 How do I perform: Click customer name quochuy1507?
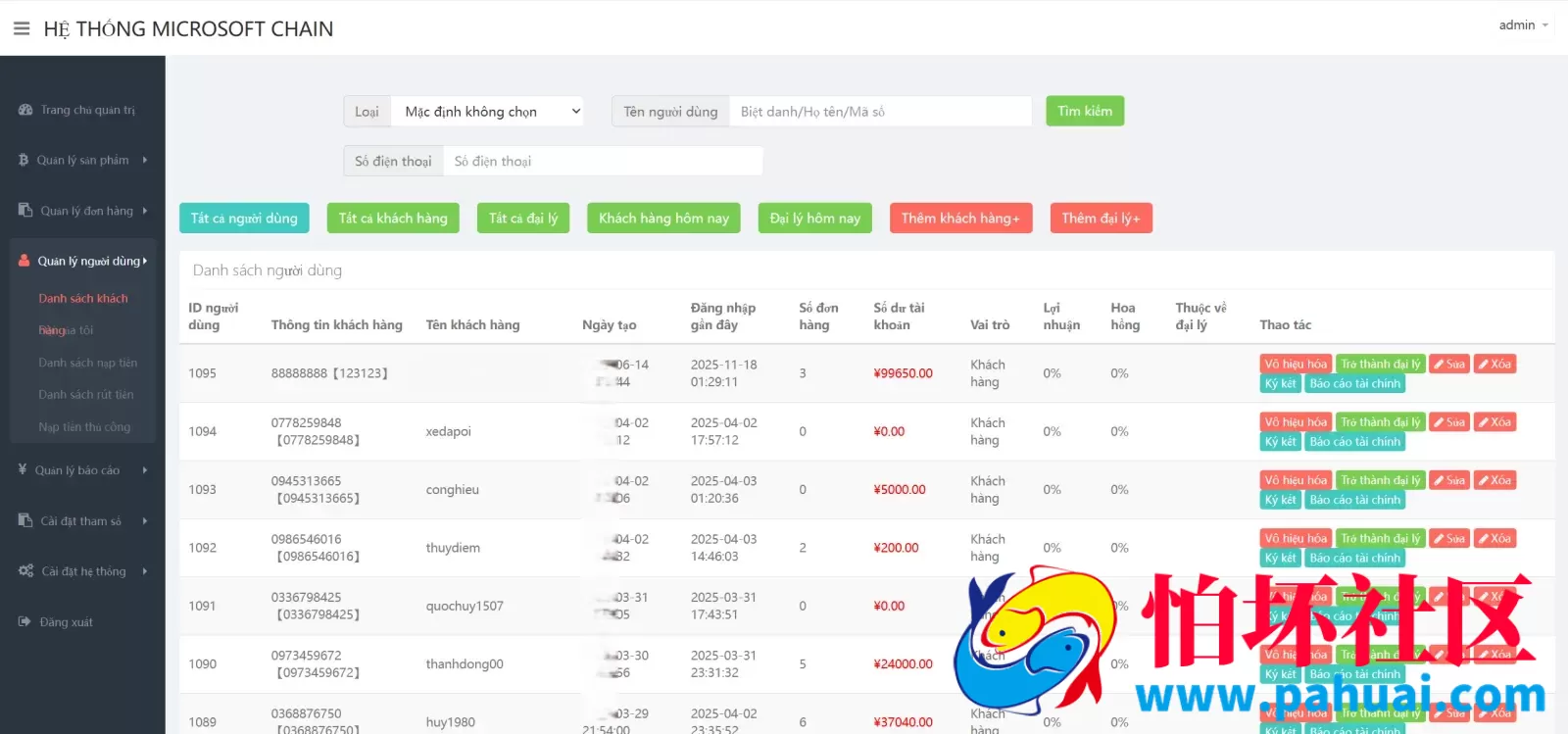point(465,606)
